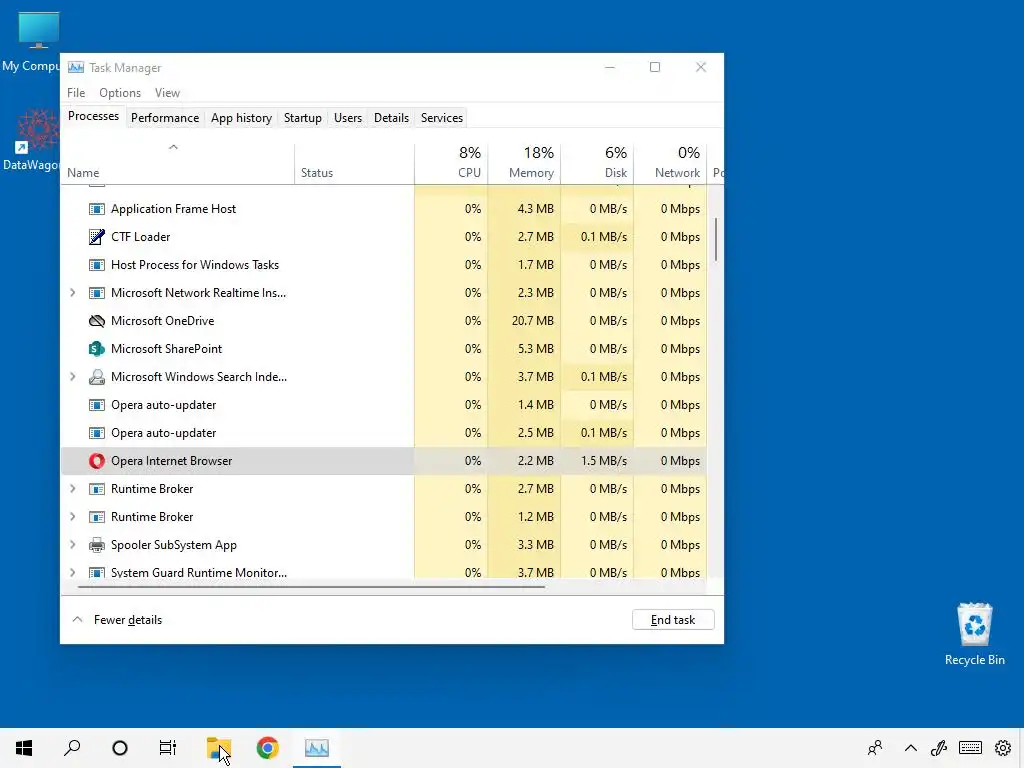Open the View menu
Viewport: 1024px width, 768px height.
(x=167, y=93)
